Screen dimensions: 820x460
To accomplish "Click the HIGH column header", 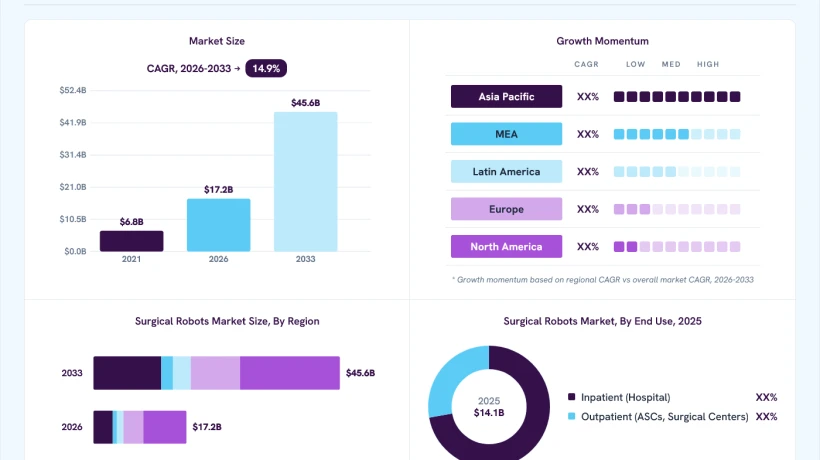I will coord(708,64).
